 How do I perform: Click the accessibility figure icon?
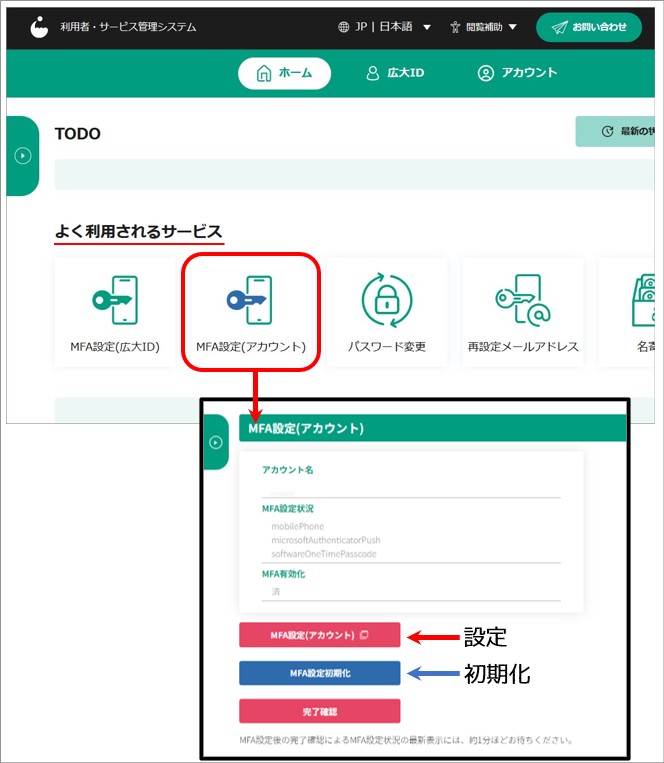(x=455, y=27)
